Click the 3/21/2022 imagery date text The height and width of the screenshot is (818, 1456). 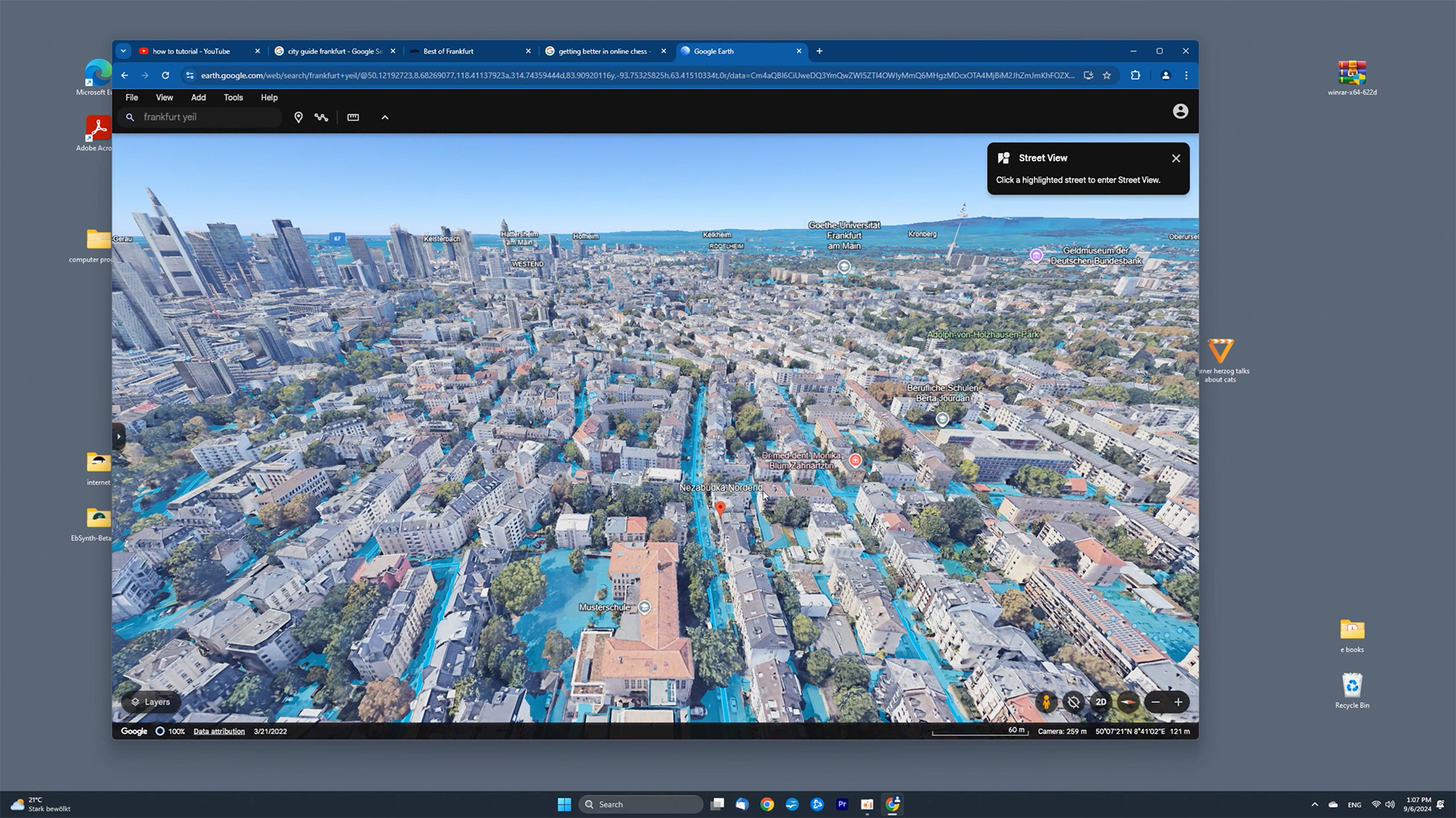click(x=270, y=731)
